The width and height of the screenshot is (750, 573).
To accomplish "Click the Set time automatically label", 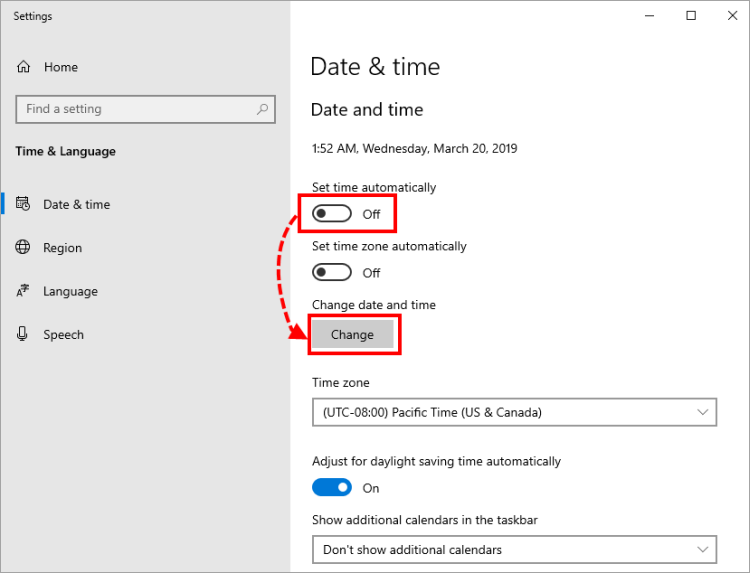I will tap(374, 187).
